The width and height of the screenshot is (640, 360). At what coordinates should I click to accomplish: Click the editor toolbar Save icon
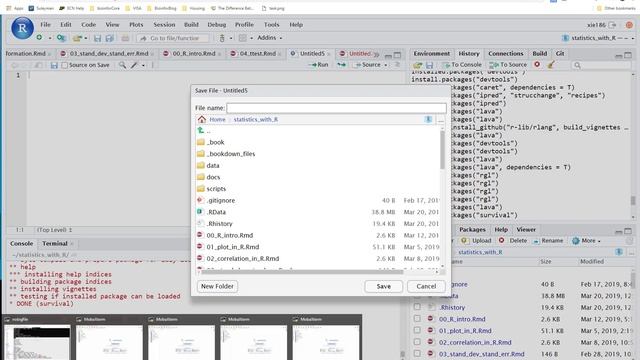[54, 65]
